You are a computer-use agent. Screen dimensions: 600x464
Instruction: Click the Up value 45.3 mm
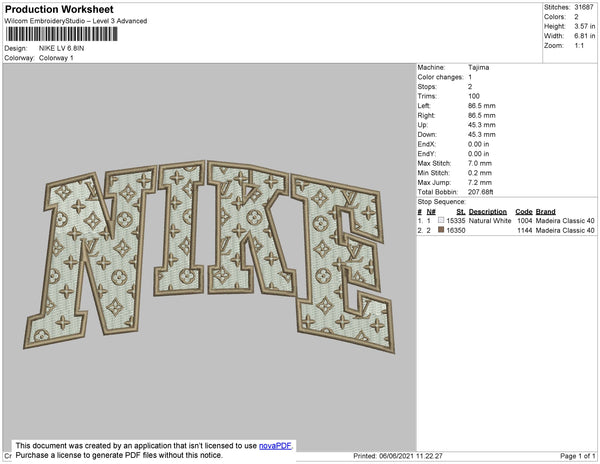click(482, 125)
